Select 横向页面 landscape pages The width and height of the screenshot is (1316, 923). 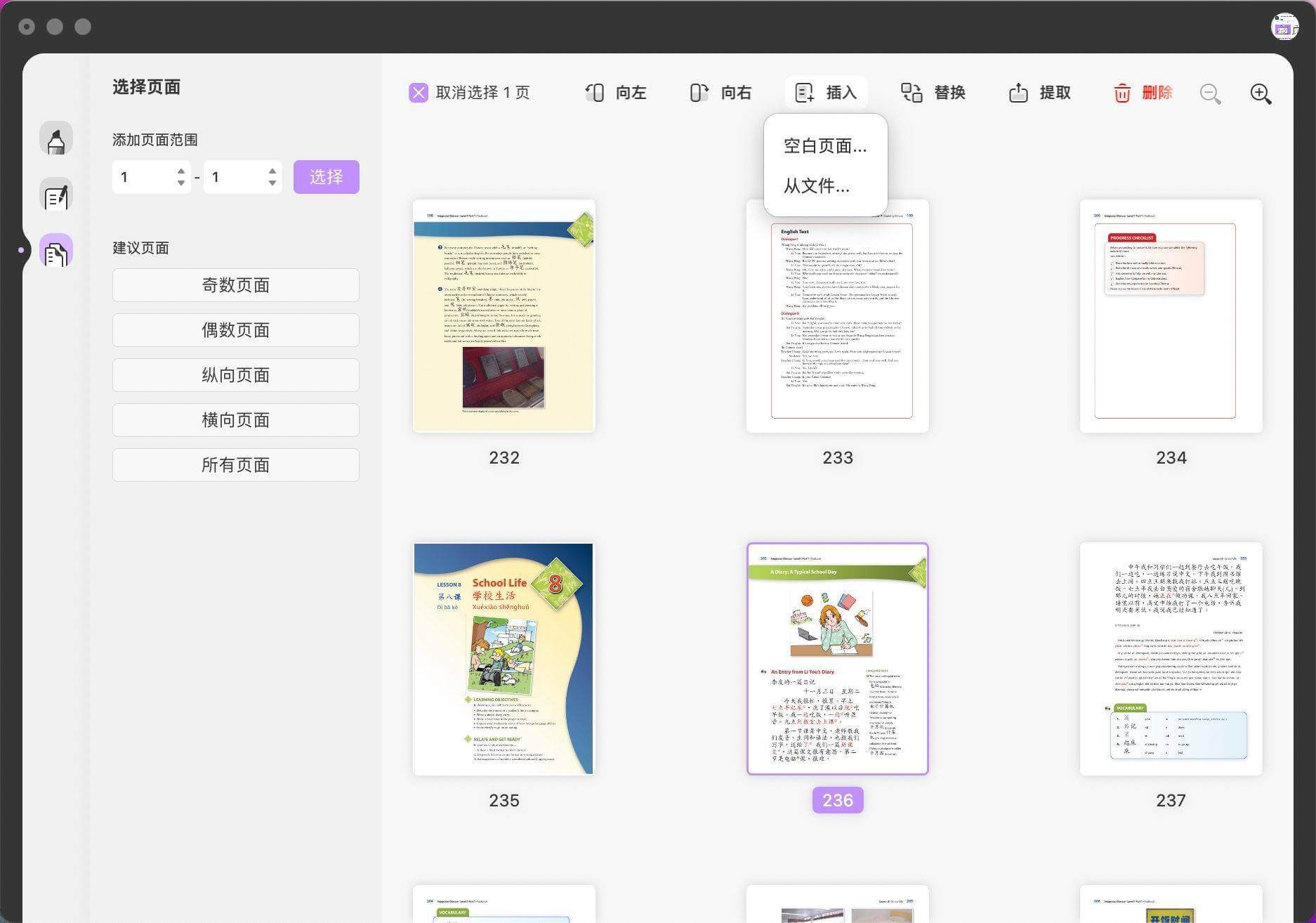point(236,420)
